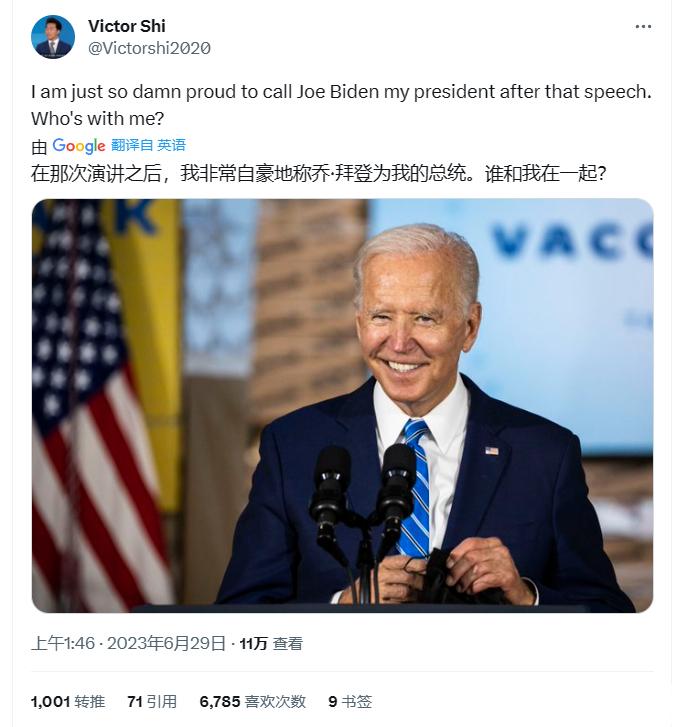Click the 上午1:46 time stamp
Image resolution: width=673 pixels, height=727 pixels.
[x=63, y=644]
